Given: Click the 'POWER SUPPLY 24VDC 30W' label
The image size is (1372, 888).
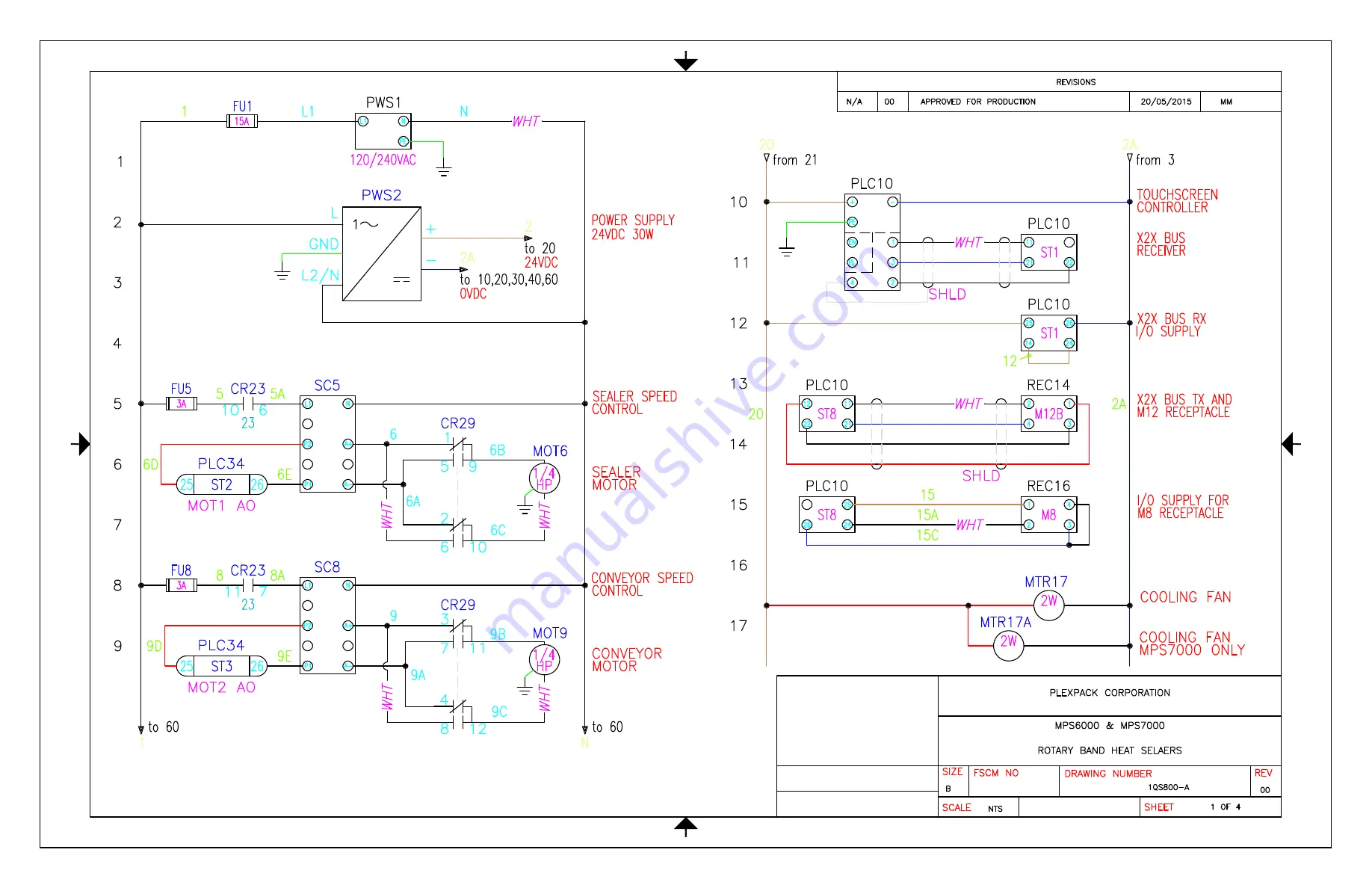Looking at the screenshot, I should [633, 227].
